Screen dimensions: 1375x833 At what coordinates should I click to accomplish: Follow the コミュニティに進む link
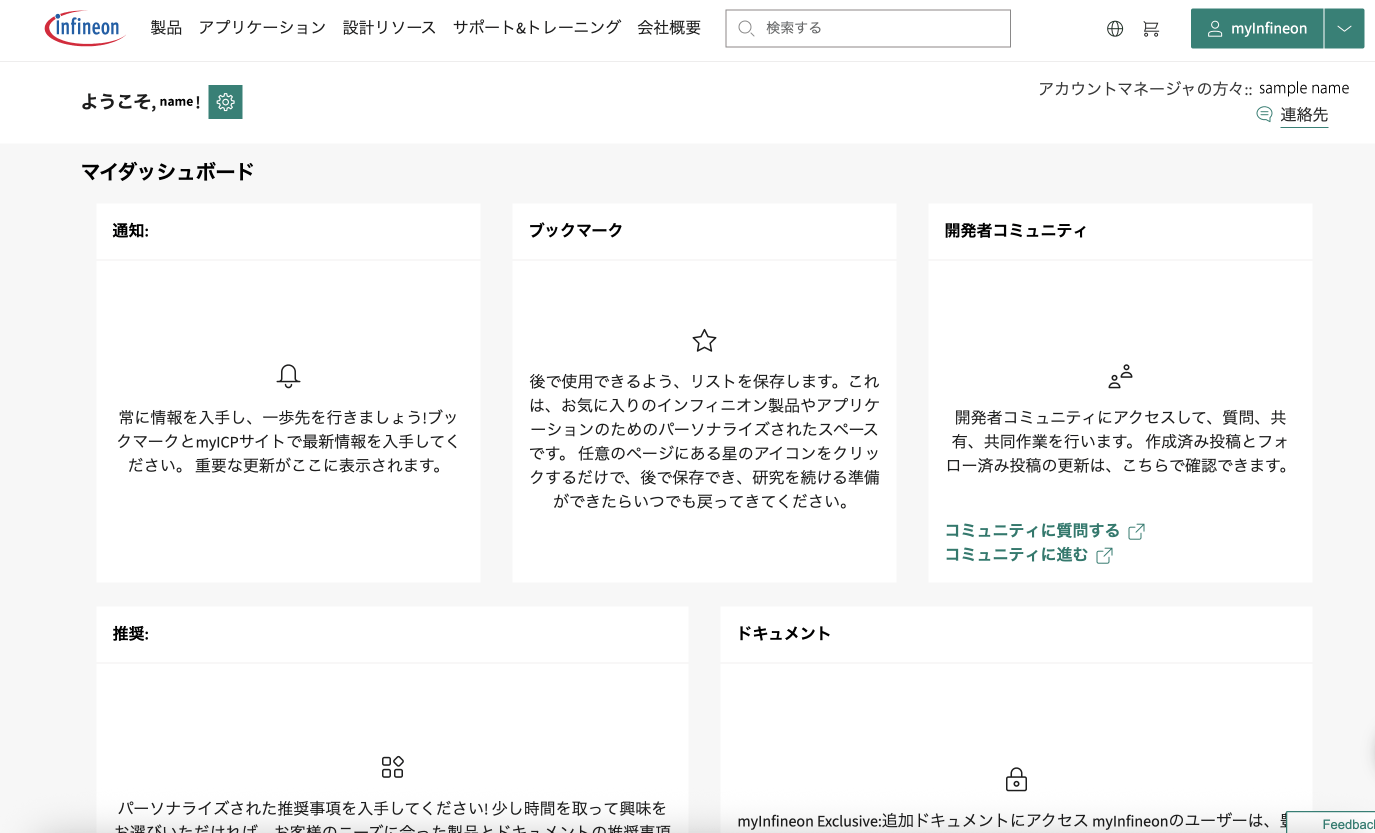pos(1016,555)
